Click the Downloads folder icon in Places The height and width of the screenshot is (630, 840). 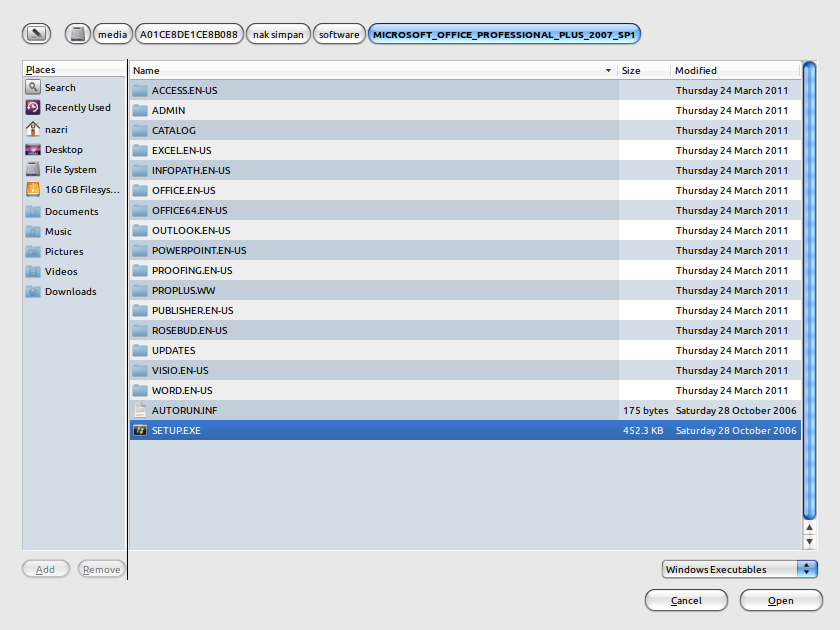33,291
